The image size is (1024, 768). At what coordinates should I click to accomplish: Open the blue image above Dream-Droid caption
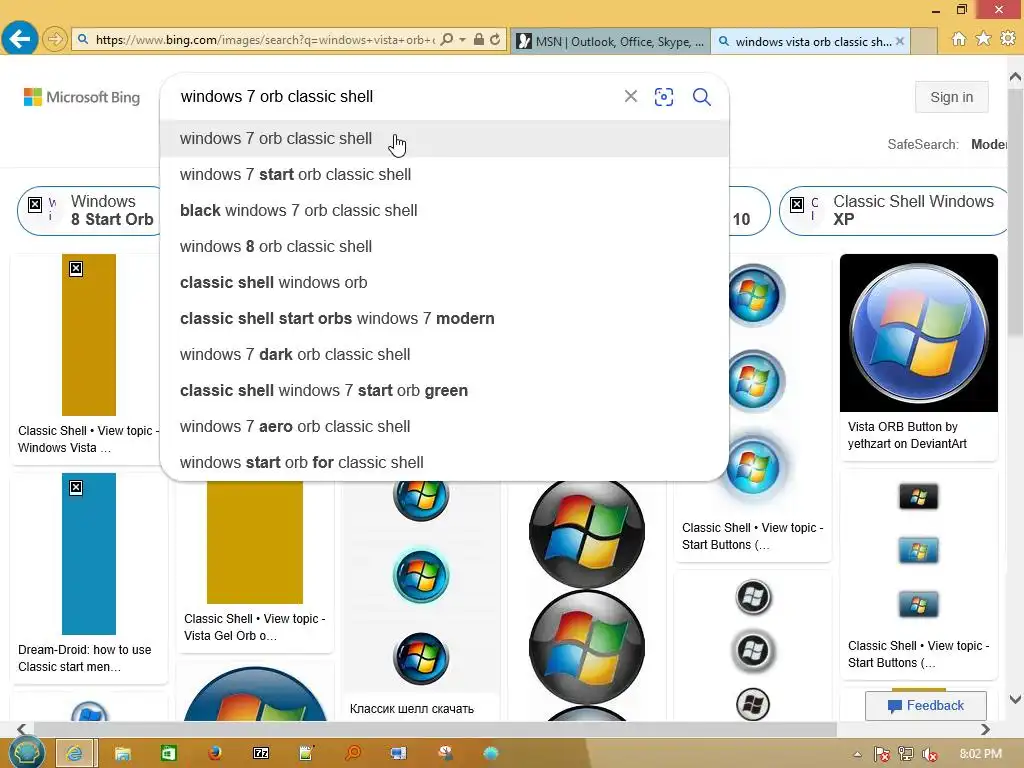(89, 554)
